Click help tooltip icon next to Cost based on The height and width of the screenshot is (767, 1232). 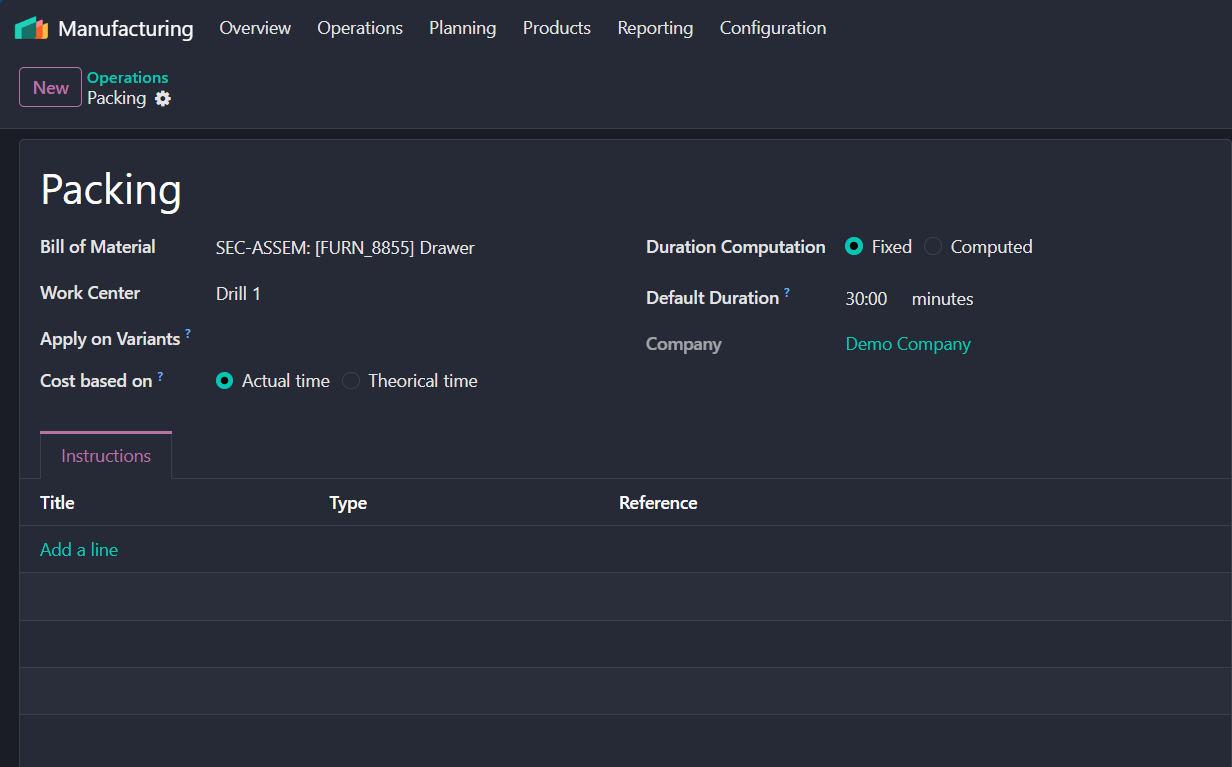click(x=160, y=376)
